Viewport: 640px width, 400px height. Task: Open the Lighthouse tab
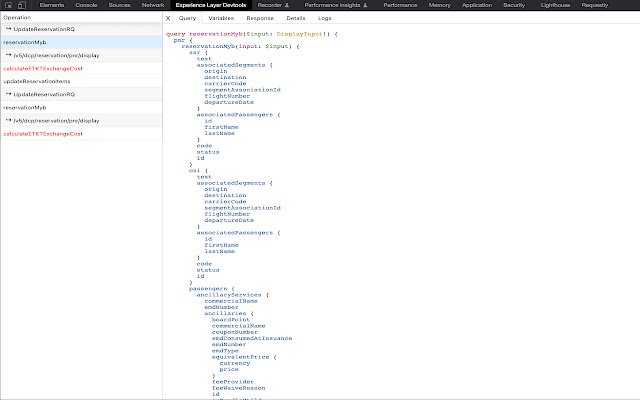[x=556, y=5]
